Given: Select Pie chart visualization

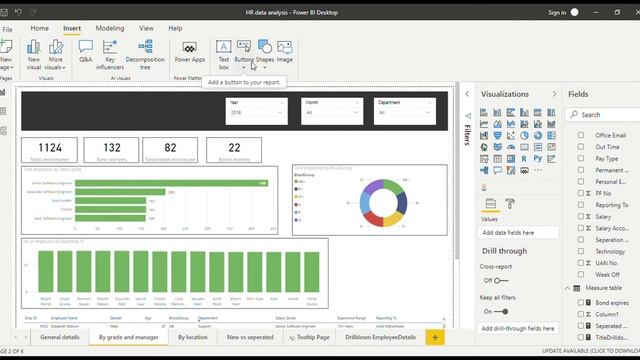Looking at the screenshot, I should [x=524, y=136].
